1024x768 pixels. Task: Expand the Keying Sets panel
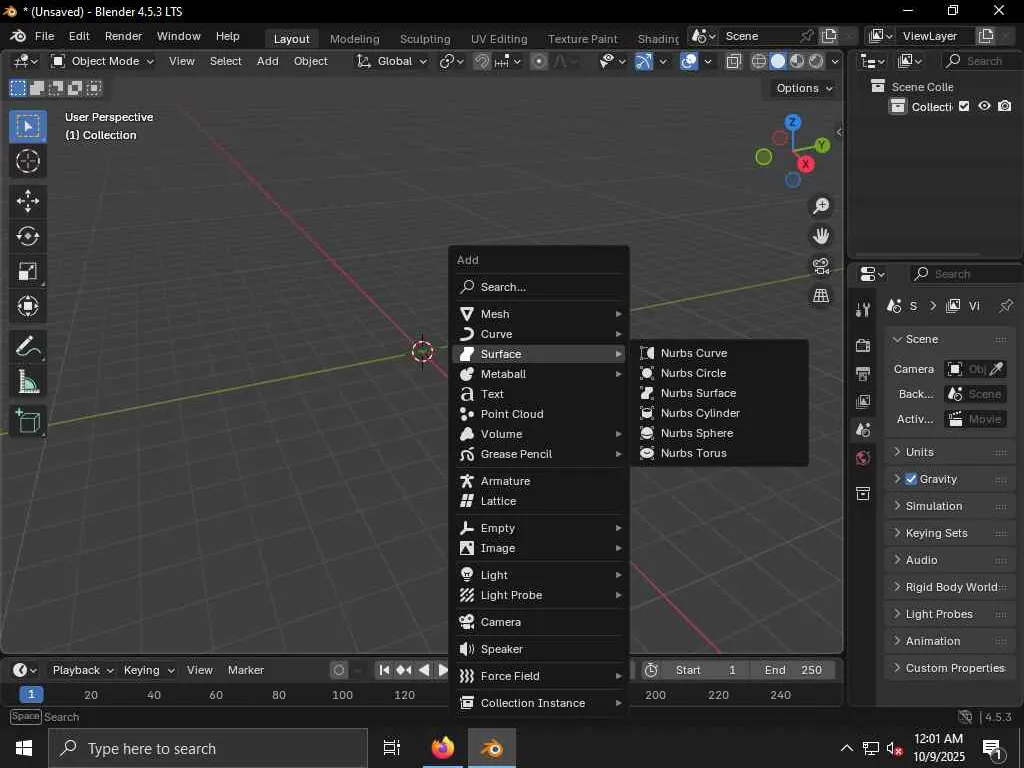point(951,533)
